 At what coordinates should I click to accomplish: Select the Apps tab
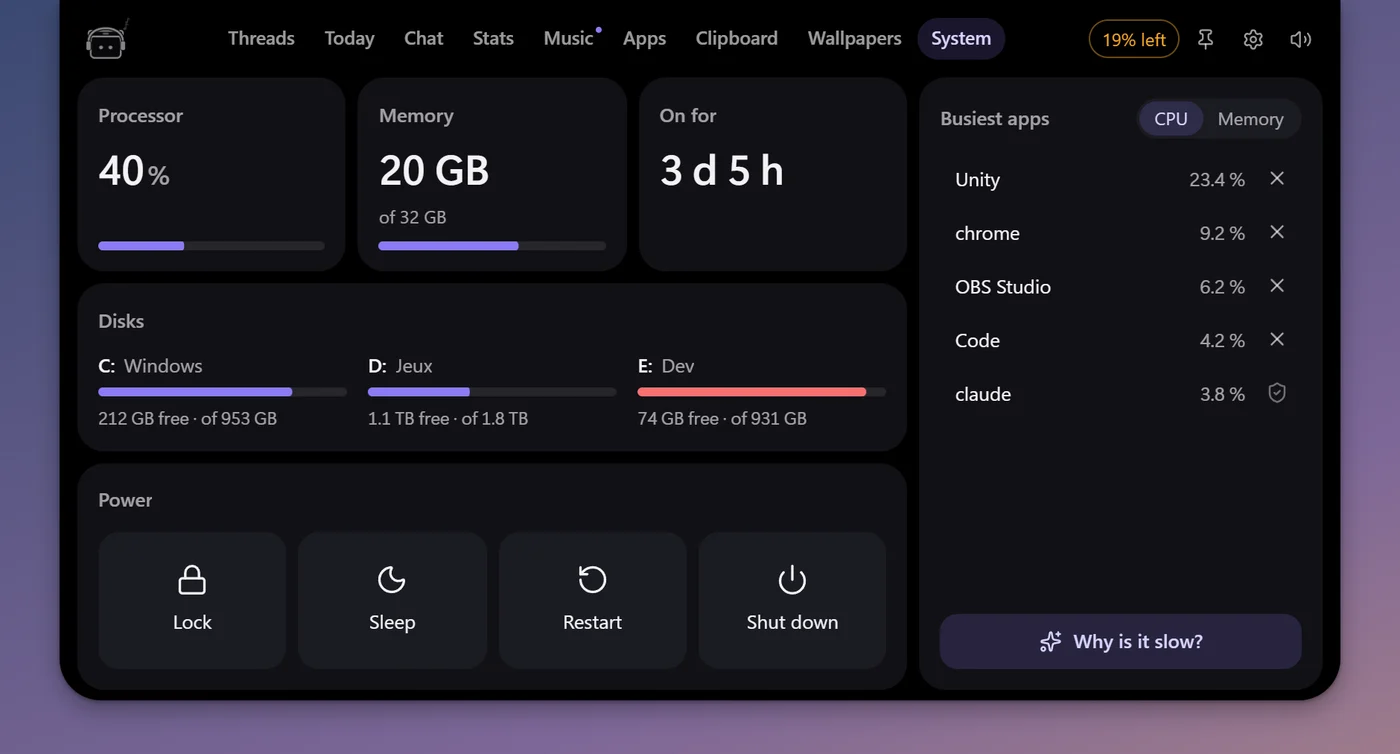coord(644,39)
